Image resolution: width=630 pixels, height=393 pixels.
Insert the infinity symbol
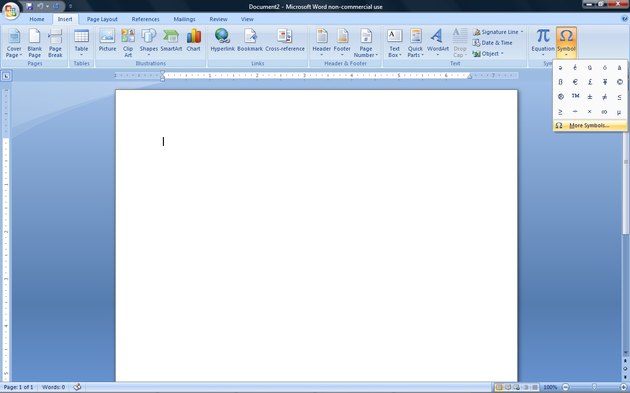click(x=605, y=112)
